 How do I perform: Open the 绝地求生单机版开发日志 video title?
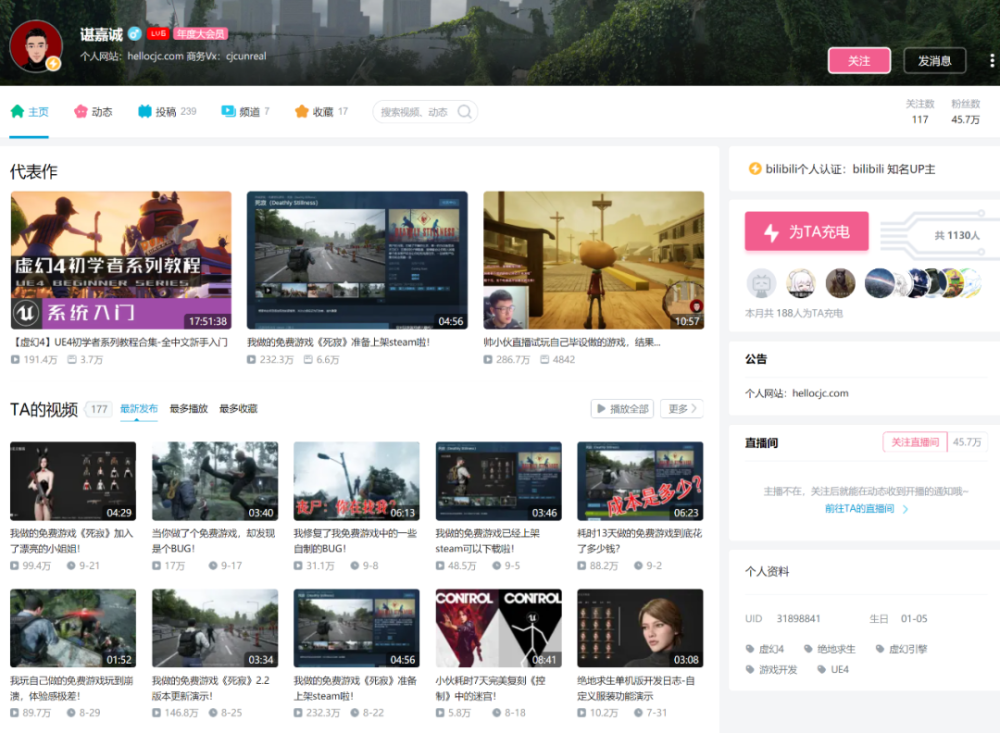636,688
